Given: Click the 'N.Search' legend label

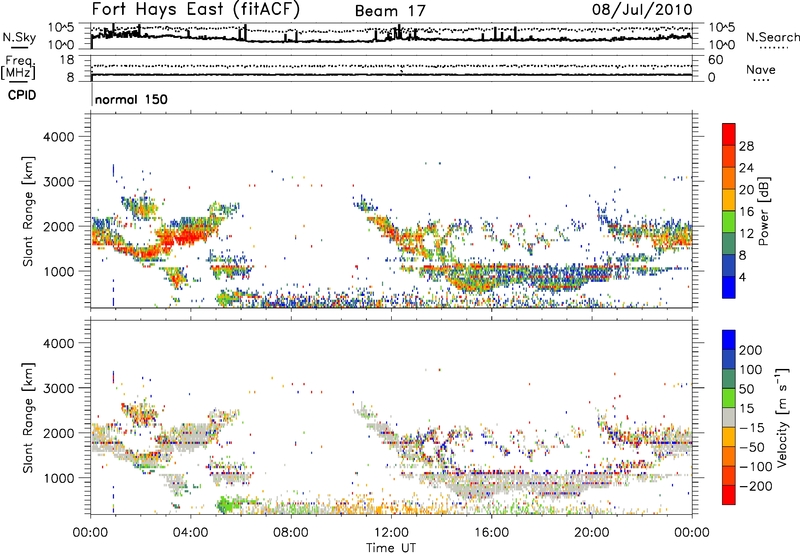Looking at the screenshot, I should [772, 37].
